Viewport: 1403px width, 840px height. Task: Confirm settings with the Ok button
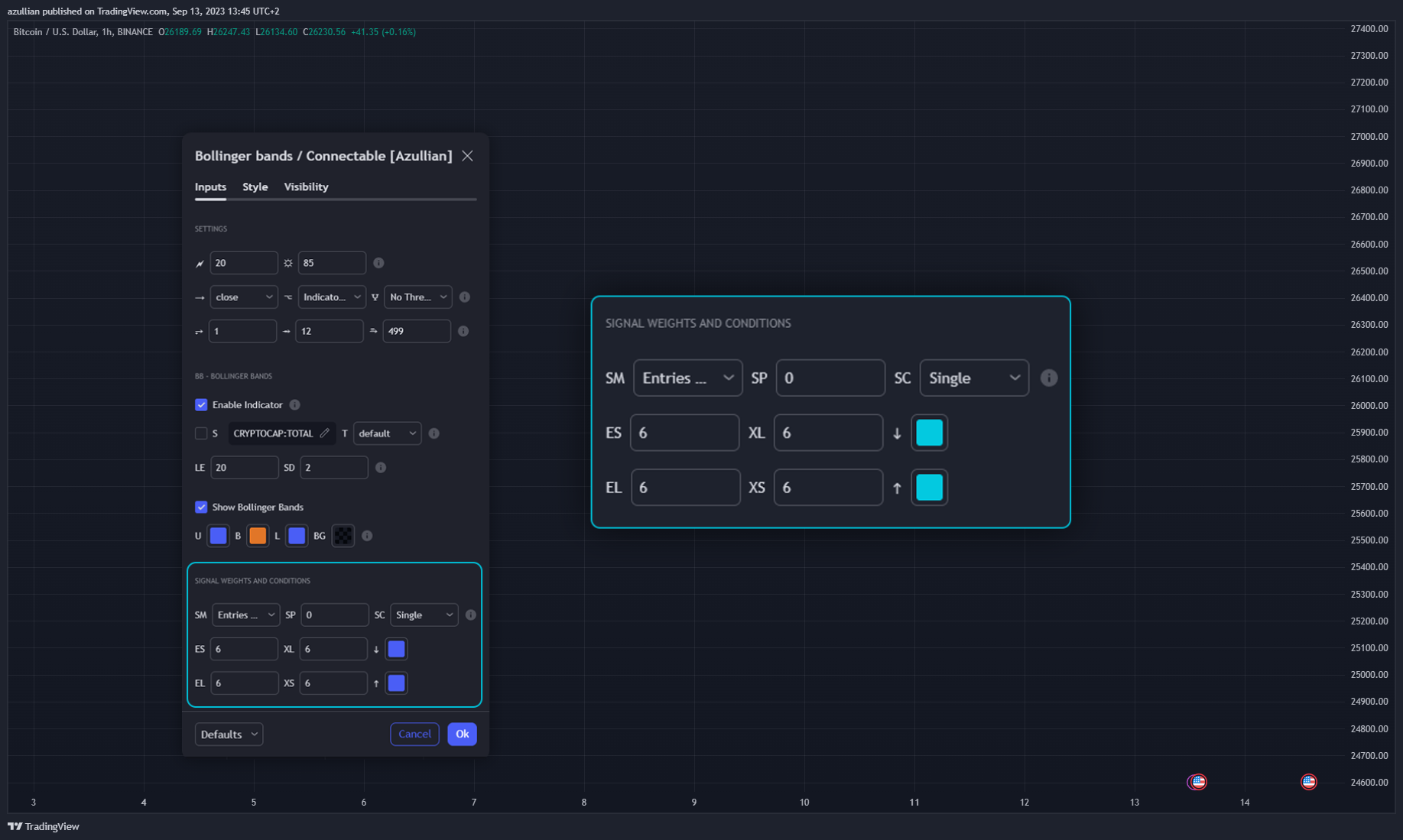click(x=462, y=734)
